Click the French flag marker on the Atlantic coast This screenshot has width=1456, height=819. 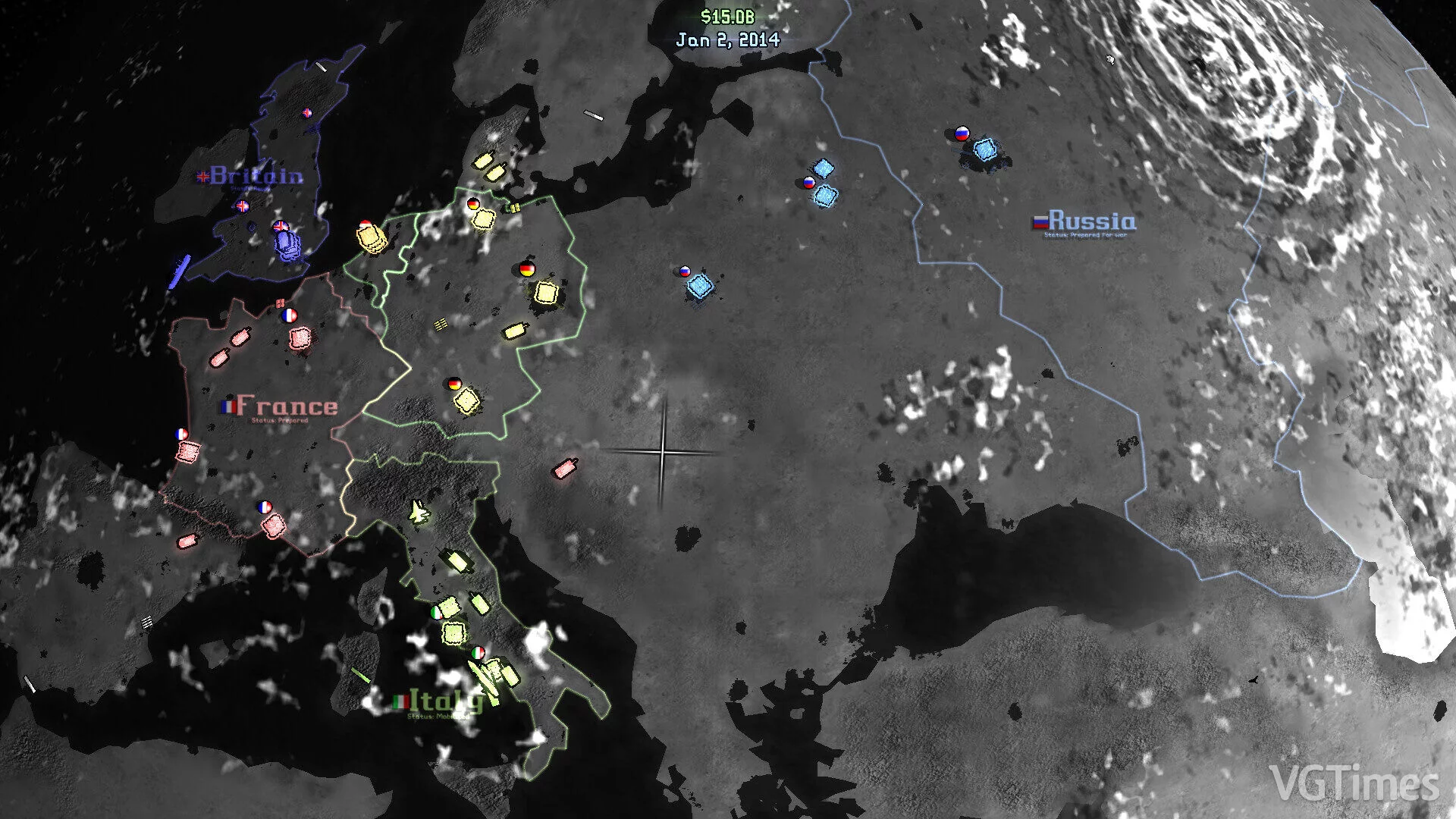coord(182,434)
